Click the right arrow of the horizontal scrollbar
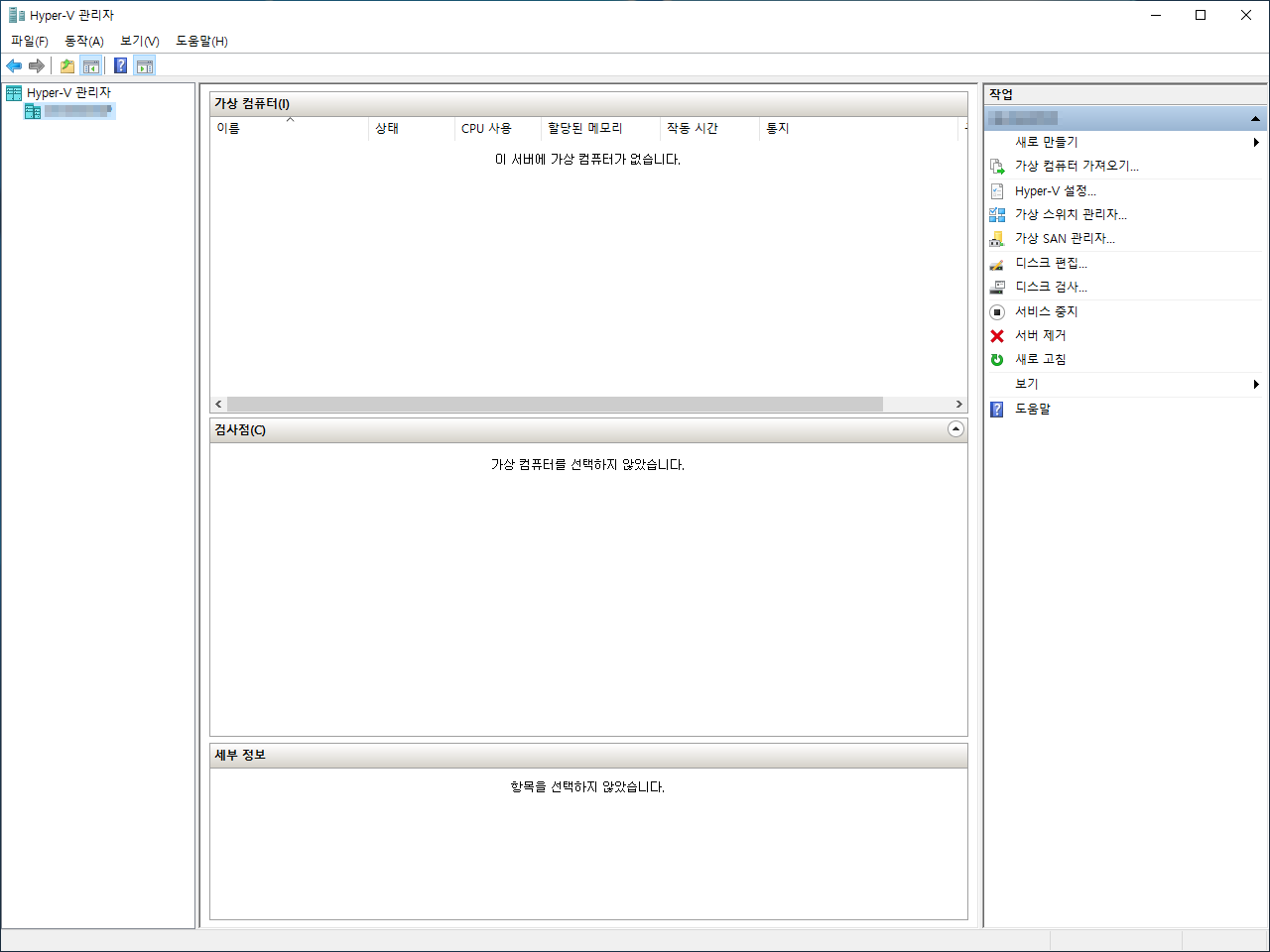Viewport: 1270px width, 952px height. [x=958, y=405]
